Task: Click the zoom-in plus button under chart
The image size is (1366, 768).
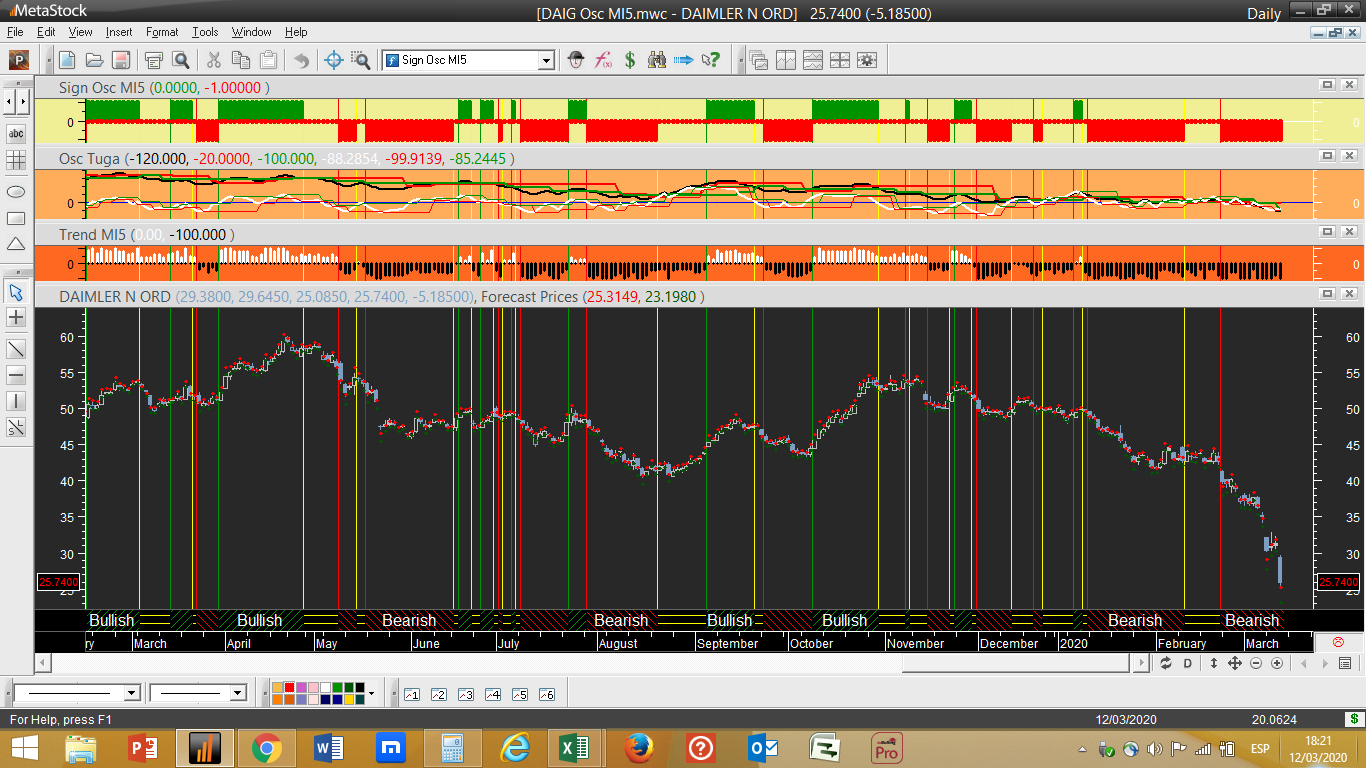Action: (x=1277, y=663)
